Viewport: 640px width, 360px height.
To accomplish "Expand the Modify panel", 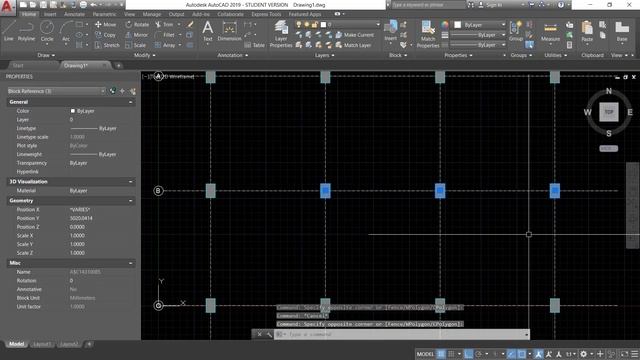I will pos(144,55).
